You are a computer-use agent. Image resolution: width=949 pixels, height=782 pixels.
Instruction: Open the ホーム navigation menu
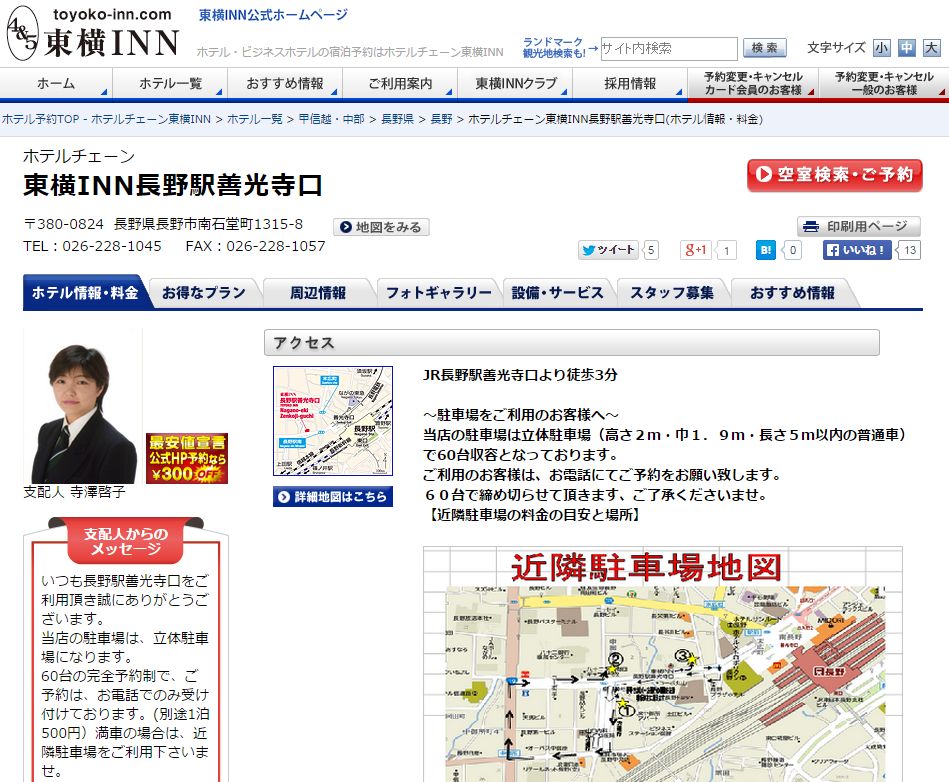pyautogui.click(x=56, y=84)
